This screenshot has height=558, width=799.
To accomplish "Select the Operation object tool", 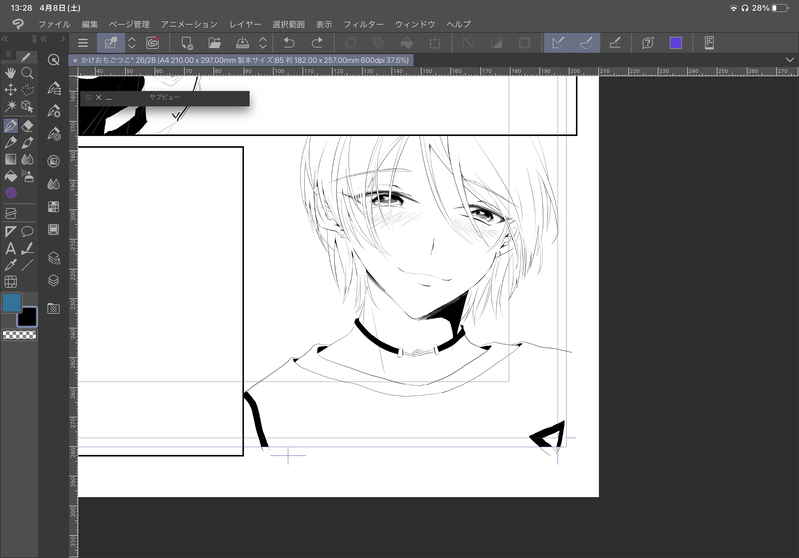I will point(28,107).
